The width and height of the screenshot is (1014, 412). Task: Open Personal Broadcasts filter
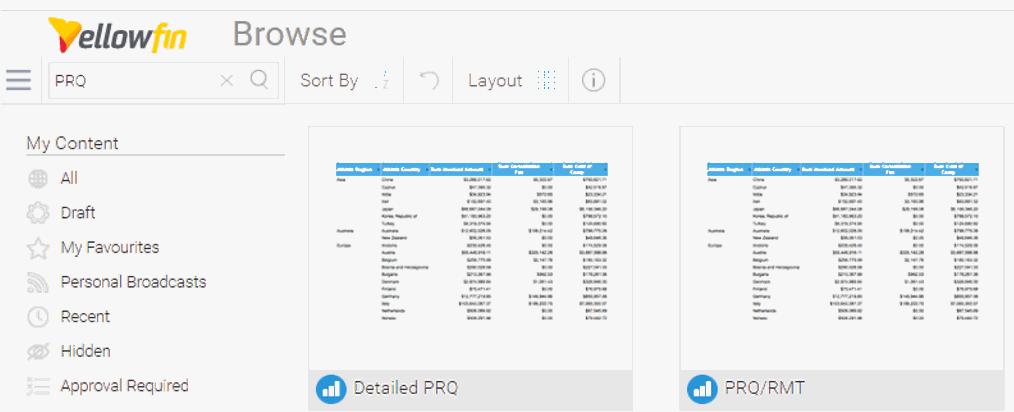pos(133,282)
